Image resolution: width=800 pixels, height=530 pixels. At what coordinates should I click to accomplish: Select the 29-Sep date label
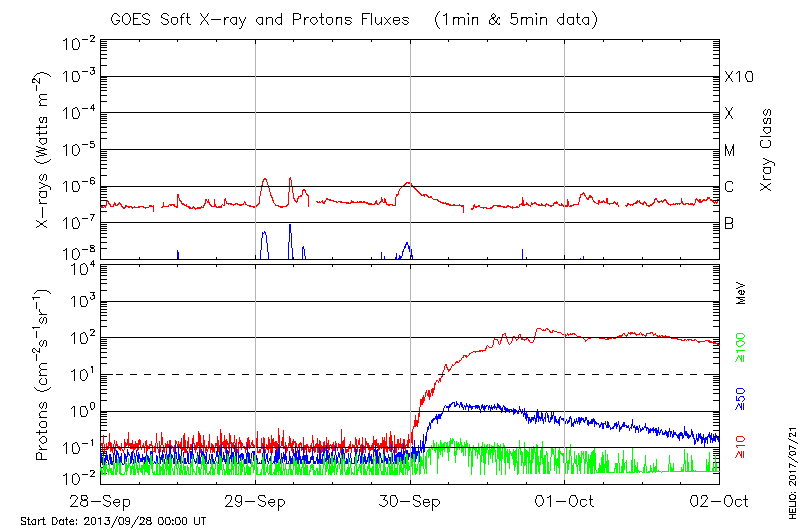(255, 502)
